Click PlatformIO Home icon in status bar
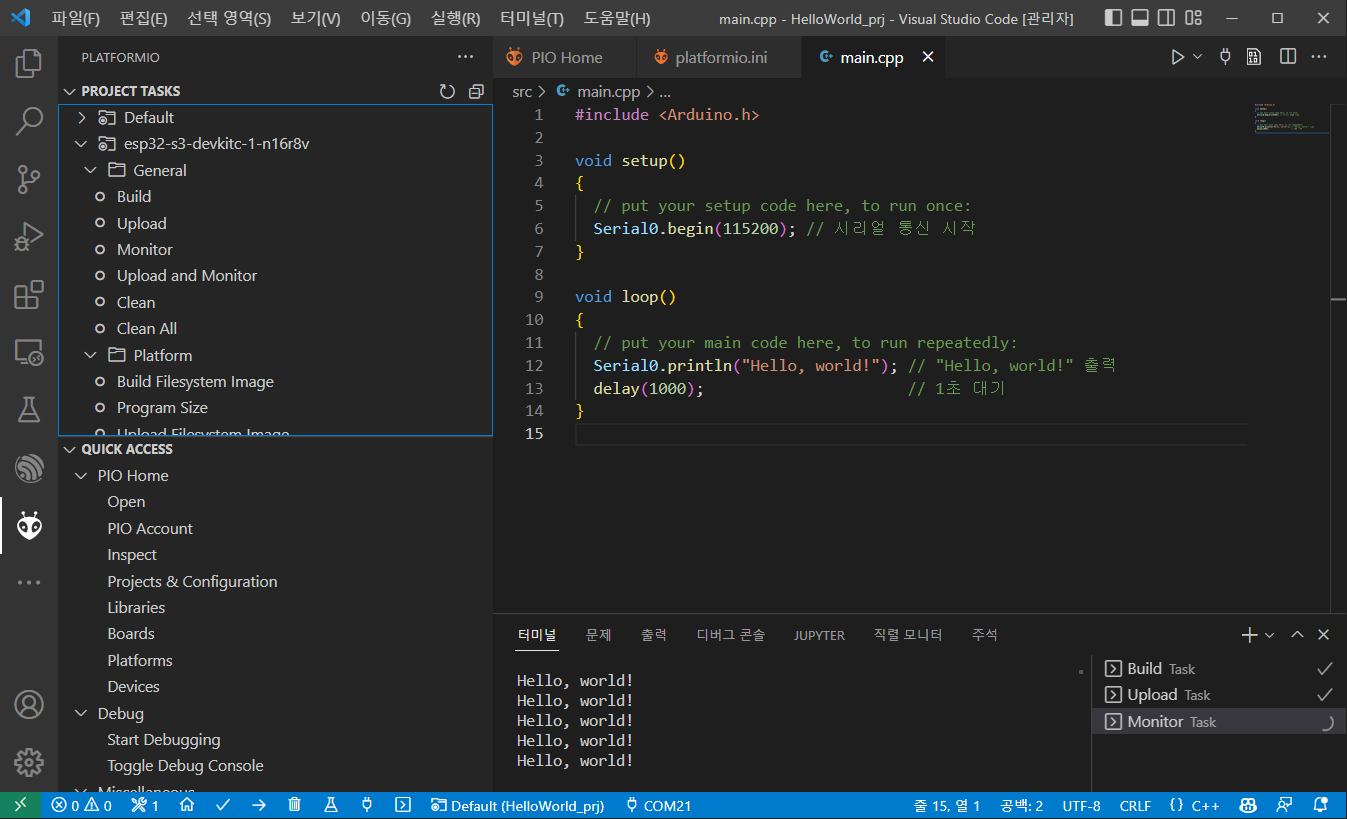The image size is (1347, 819). click(x=187, y=805)
